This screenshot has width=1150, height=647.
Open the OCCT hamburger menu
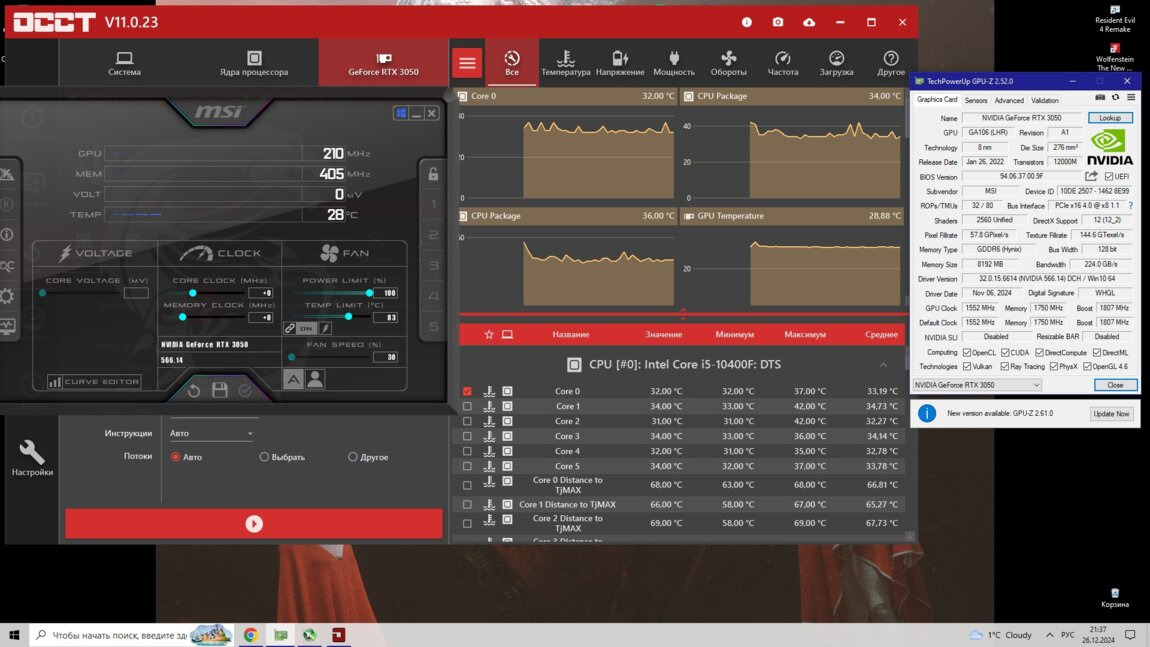click(467, 63)
